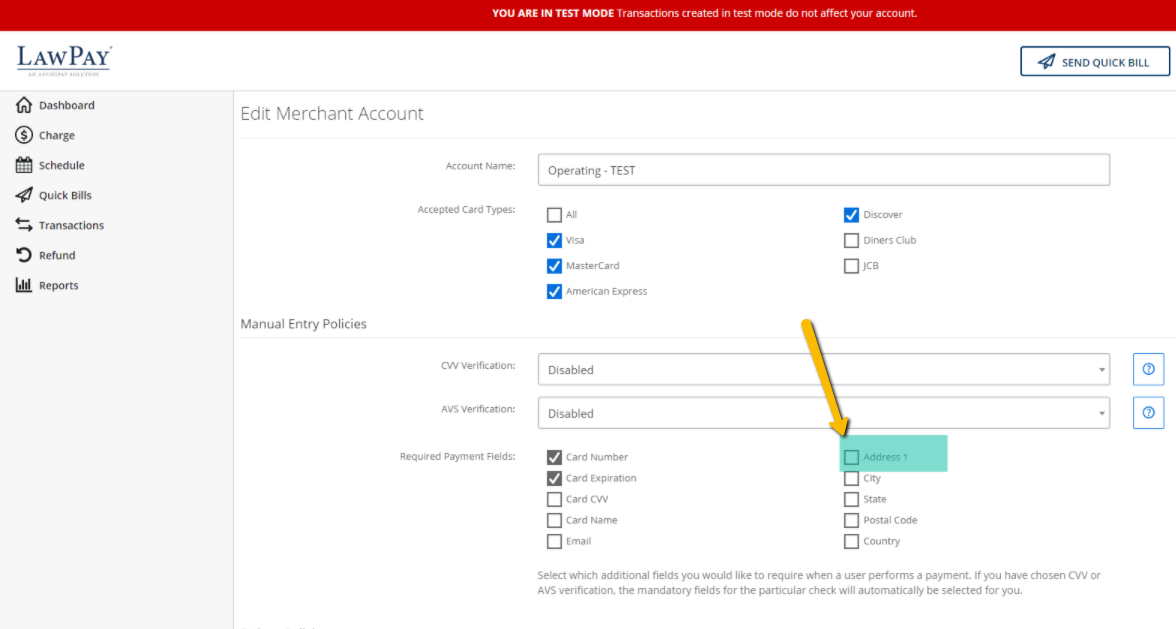Open help for CVV Verification
1176x629 pixels.
click(x=1148, y=369)
